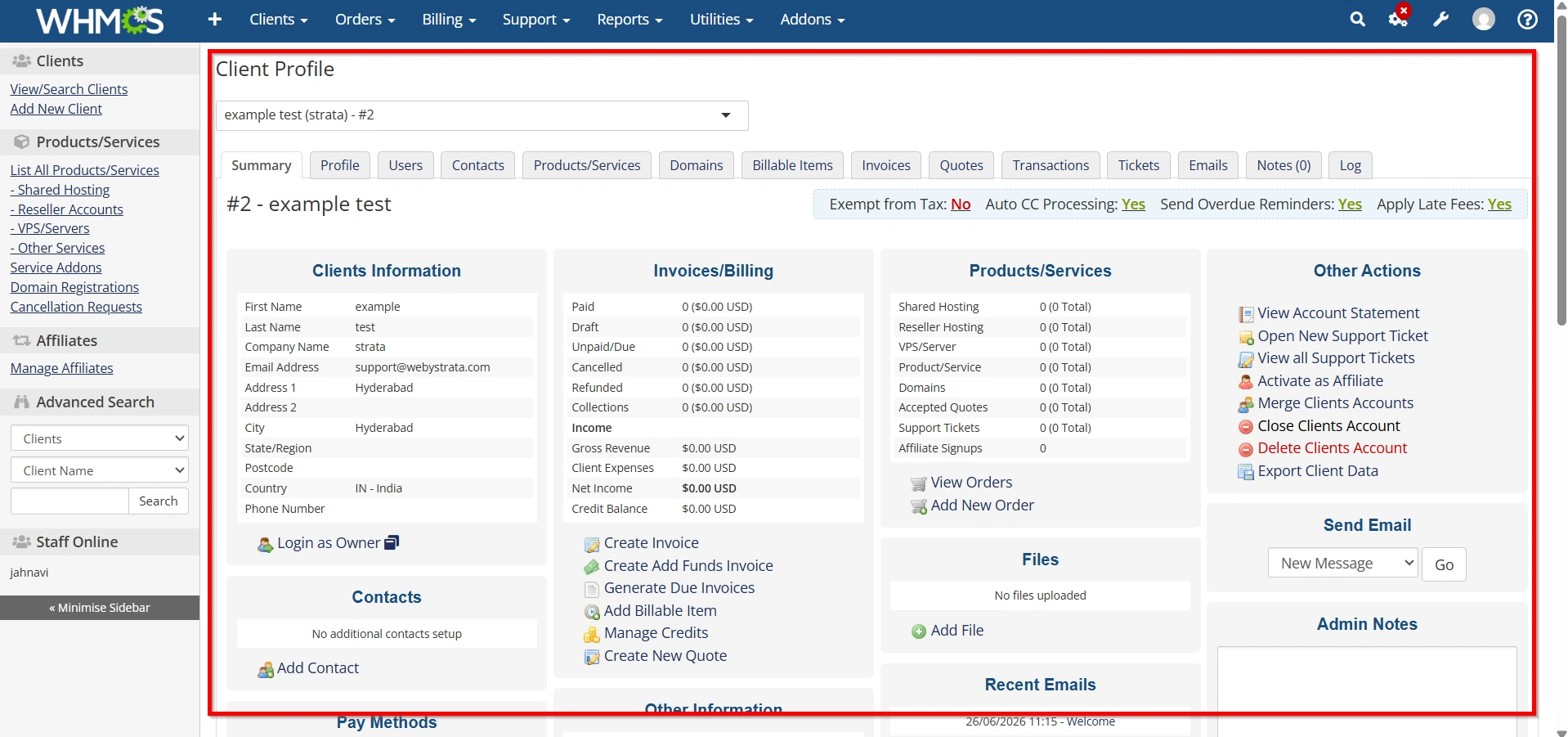
Task: Click the Merge Clients Accounts icon
Action: 1246,404
